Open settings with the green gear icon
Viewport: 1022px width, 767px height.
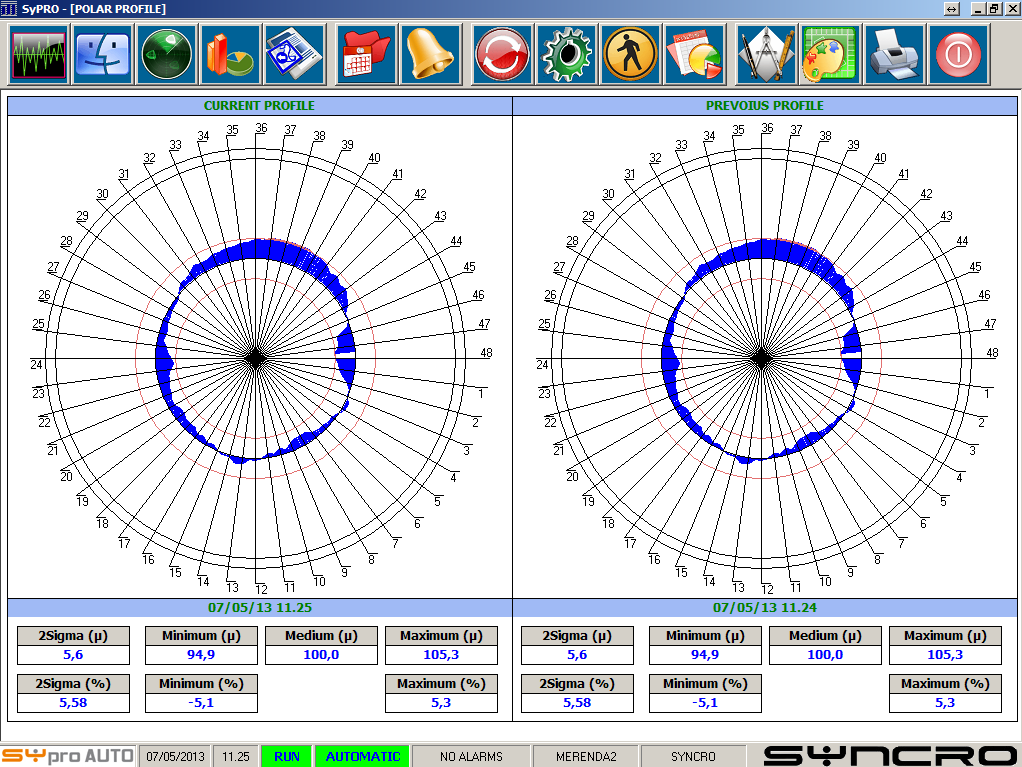click(x=566, y=54)
